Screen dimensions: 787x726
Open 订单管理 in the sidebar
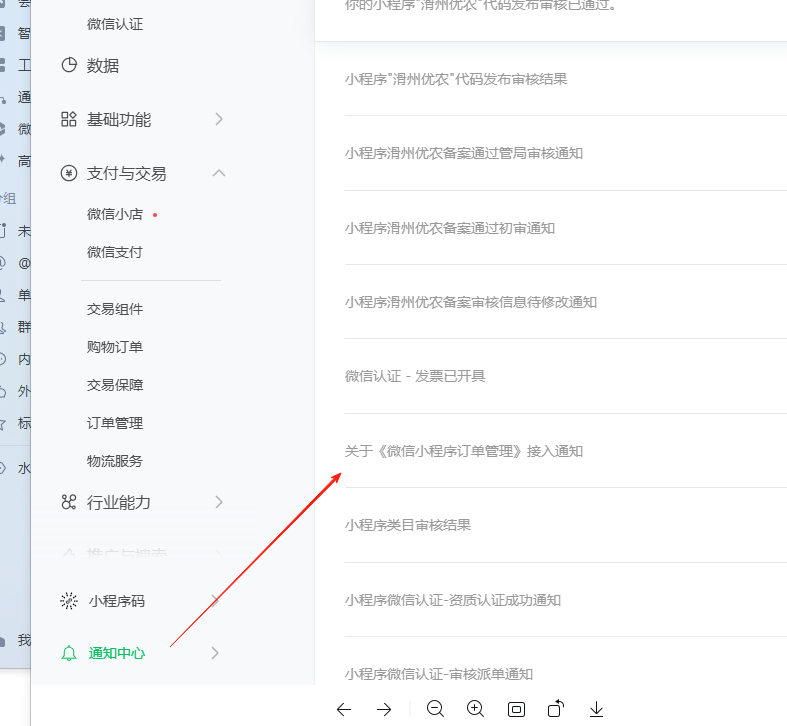click(x=115, y=423)
